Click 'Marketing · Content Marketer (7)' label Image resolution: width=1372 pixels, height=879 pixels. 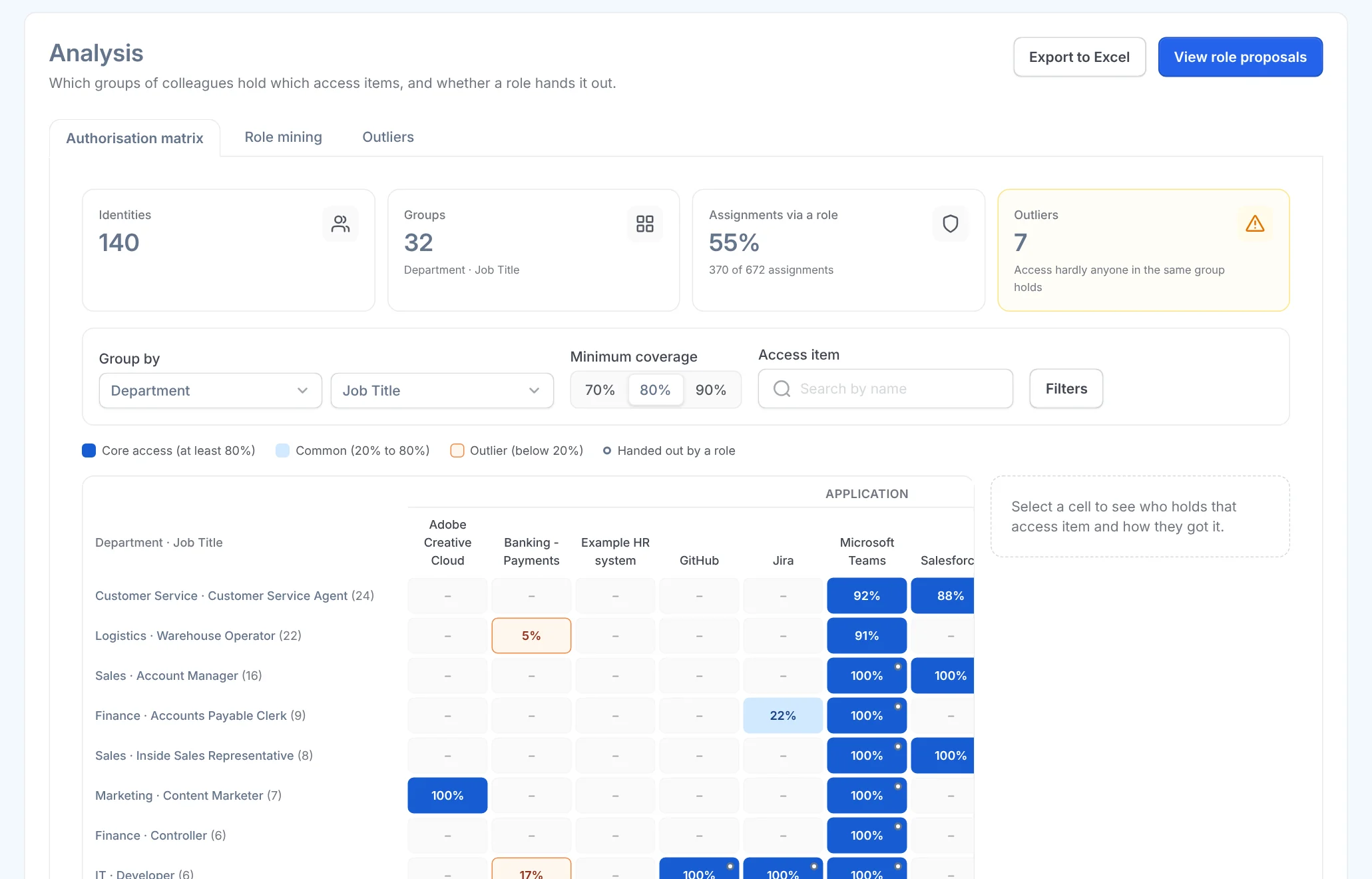coord(188,796)
